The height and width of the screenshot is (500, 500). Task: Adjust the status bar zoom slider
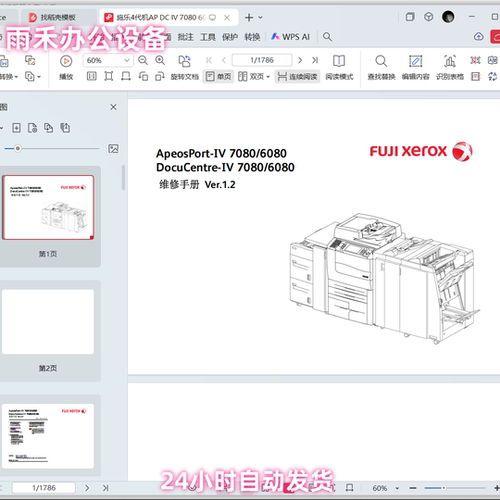443,488
